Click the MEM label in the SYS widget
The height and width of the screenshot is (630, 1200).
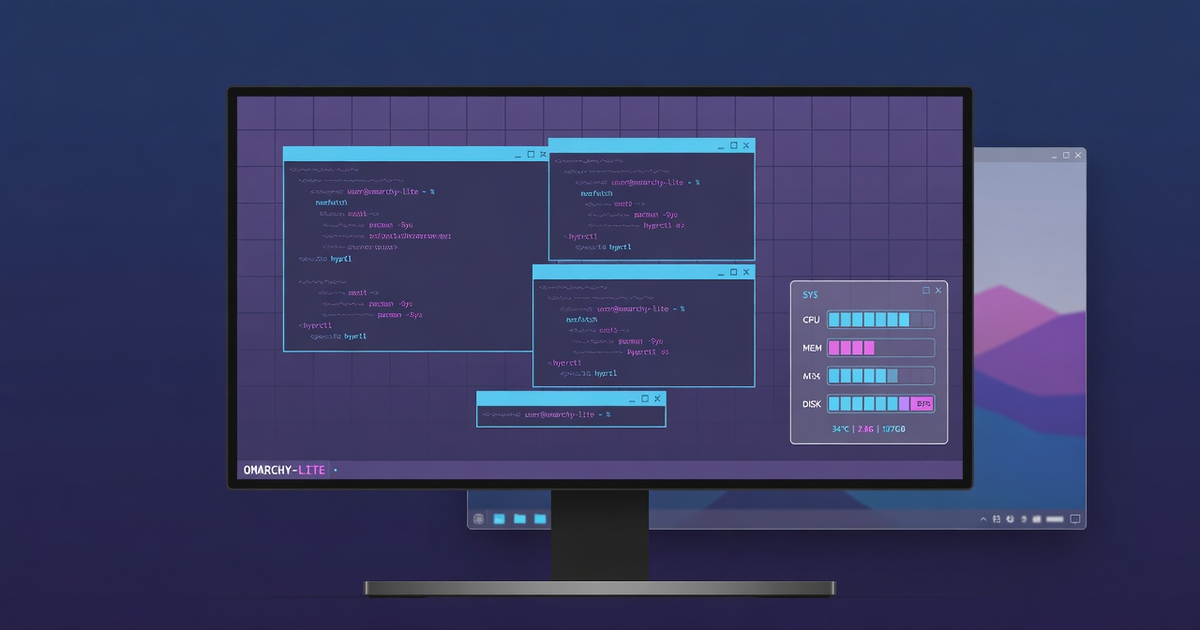click(x=812, y=348)
